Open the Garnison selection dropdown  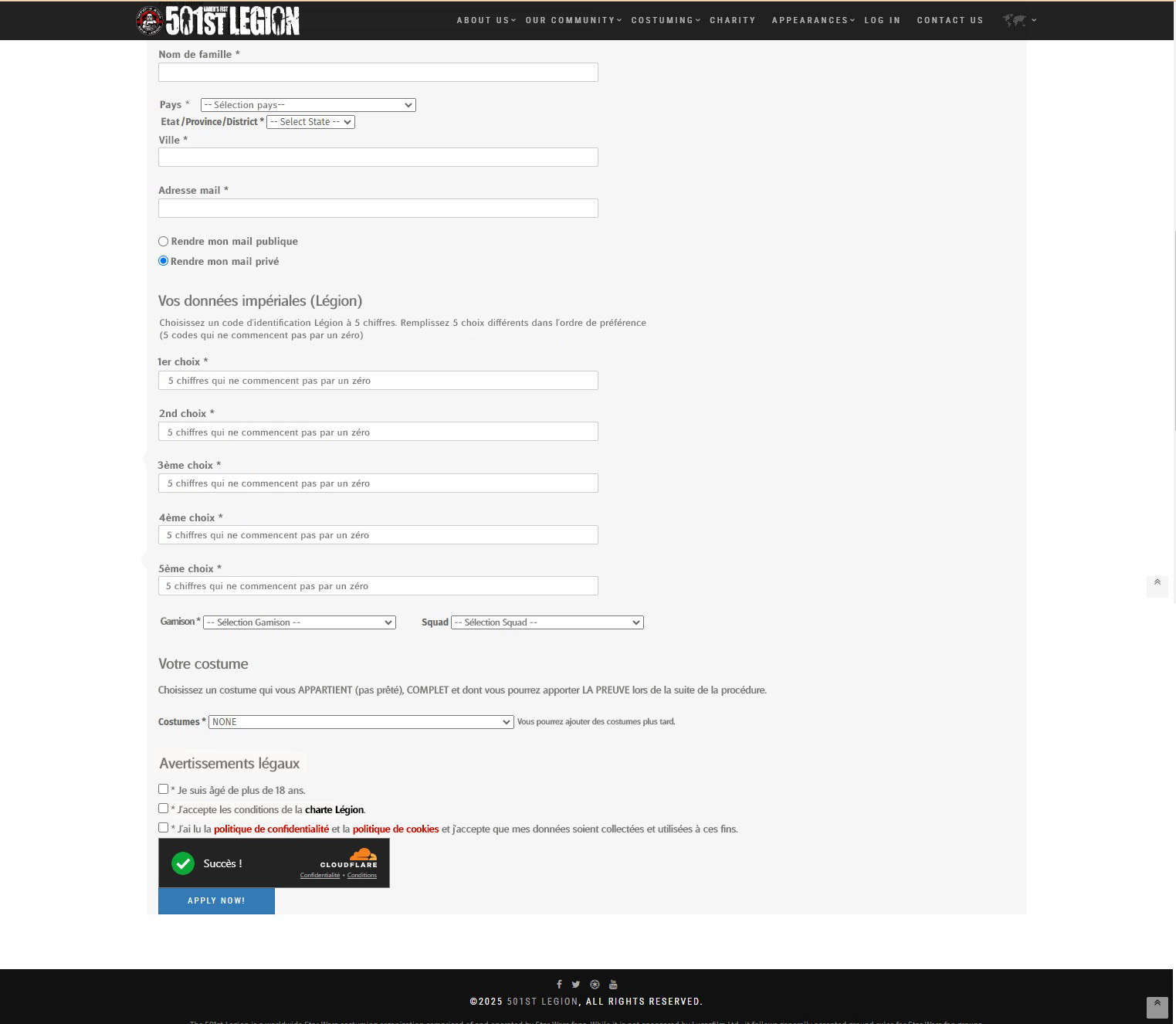click(x=299, y=622)
